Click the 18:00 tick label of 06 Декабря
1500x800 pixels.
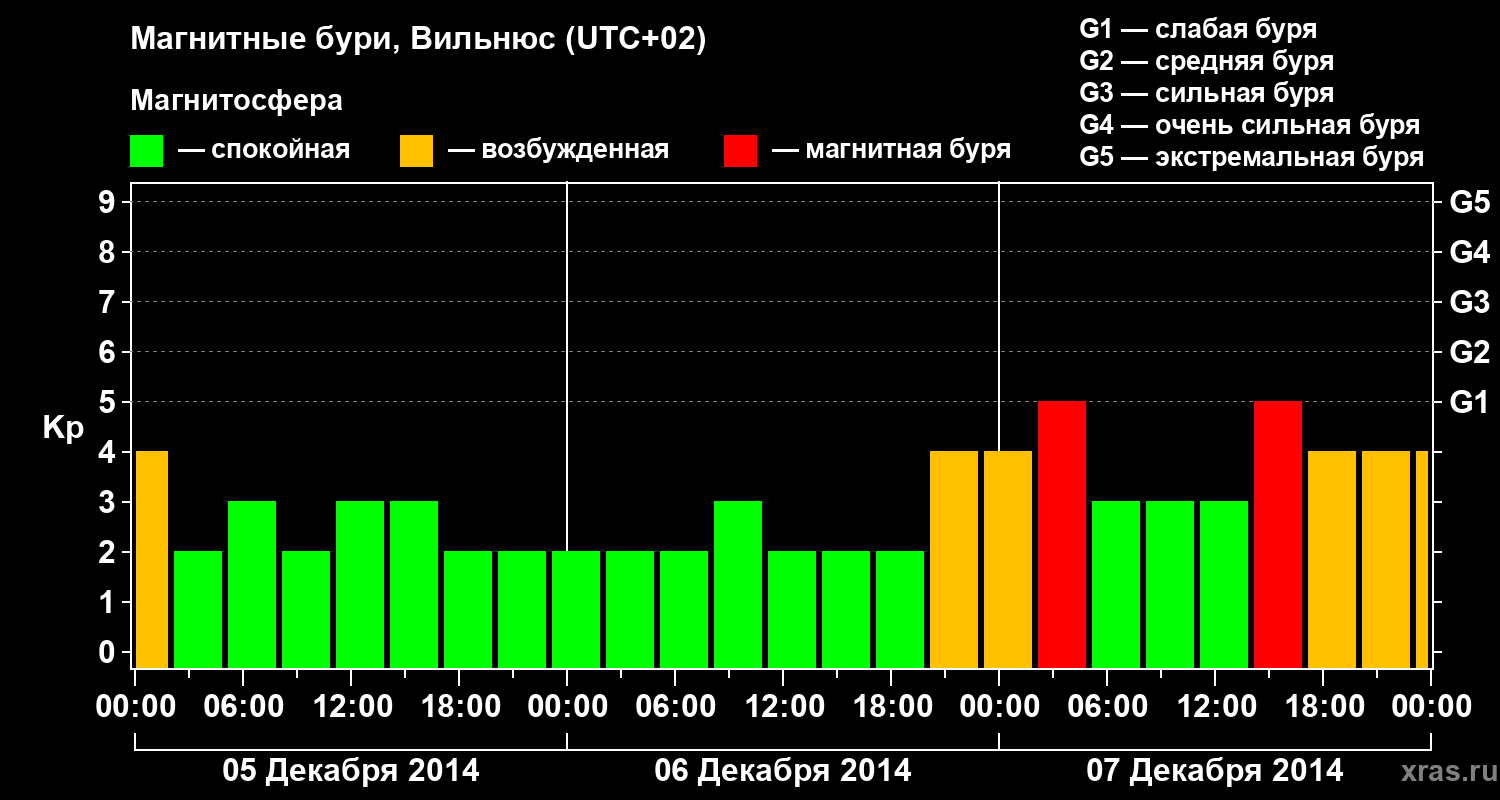(x=891, y=706)
